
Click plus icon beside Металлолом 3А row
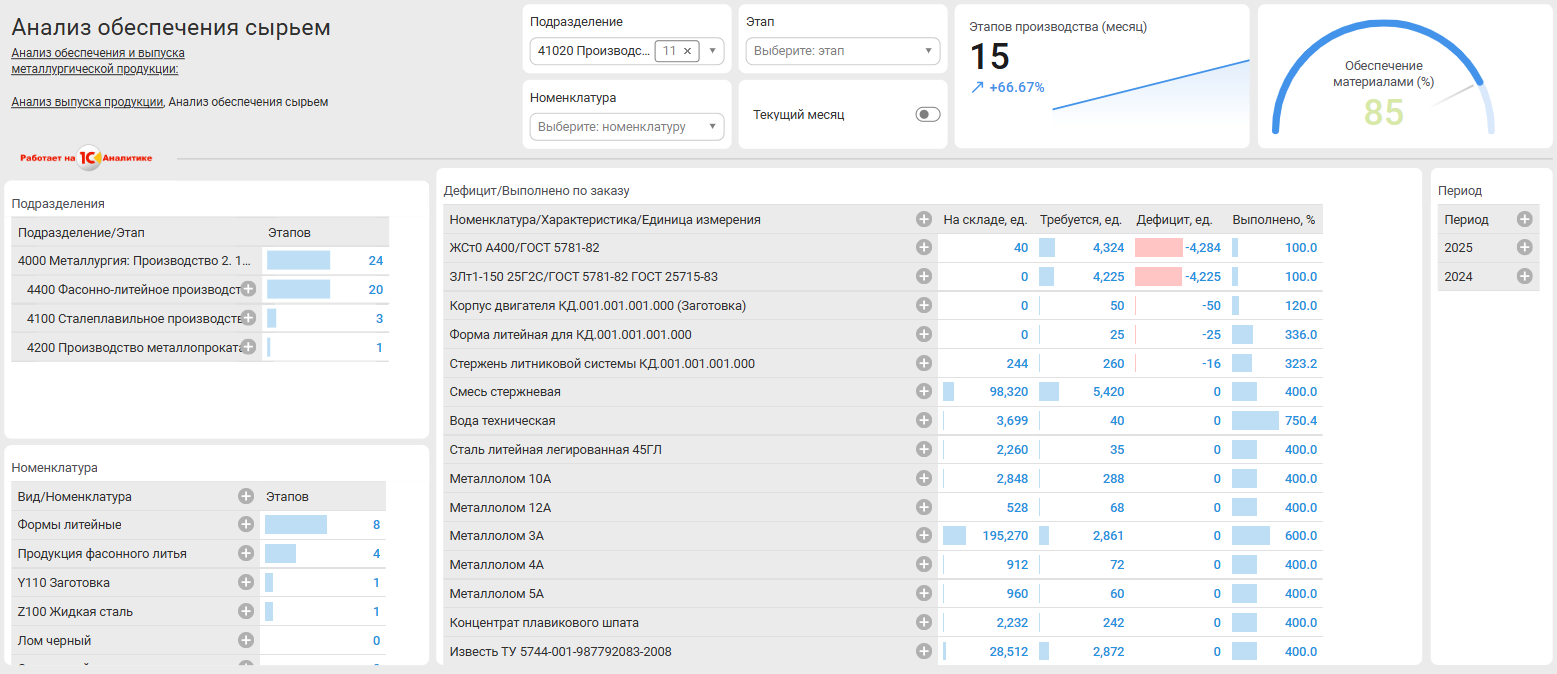click(x=924, y=536)
